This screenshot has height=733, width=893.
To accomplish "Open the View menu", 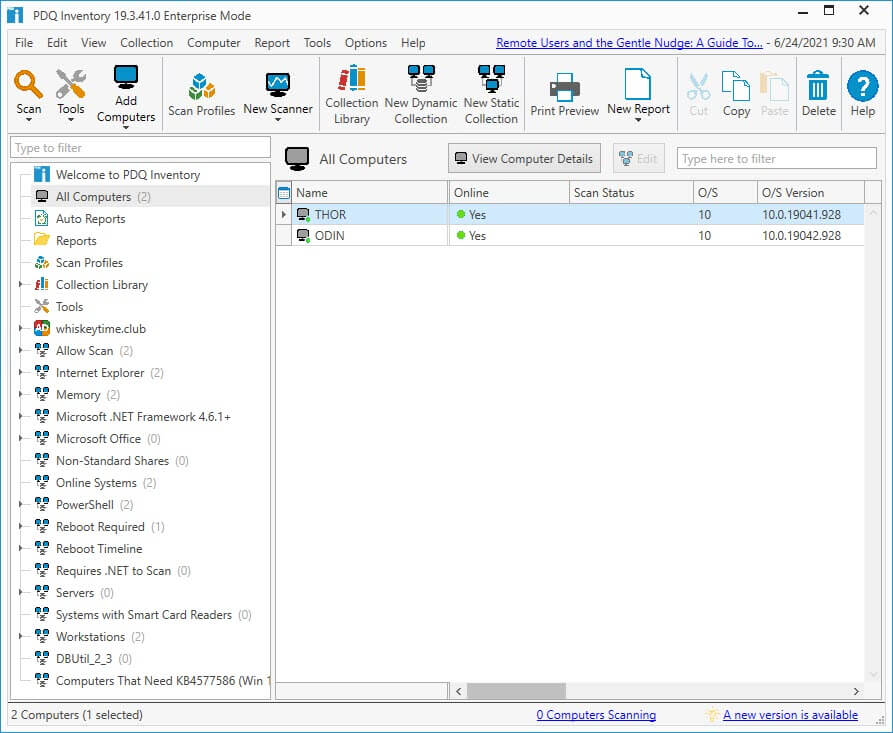I will click(93, 43).
